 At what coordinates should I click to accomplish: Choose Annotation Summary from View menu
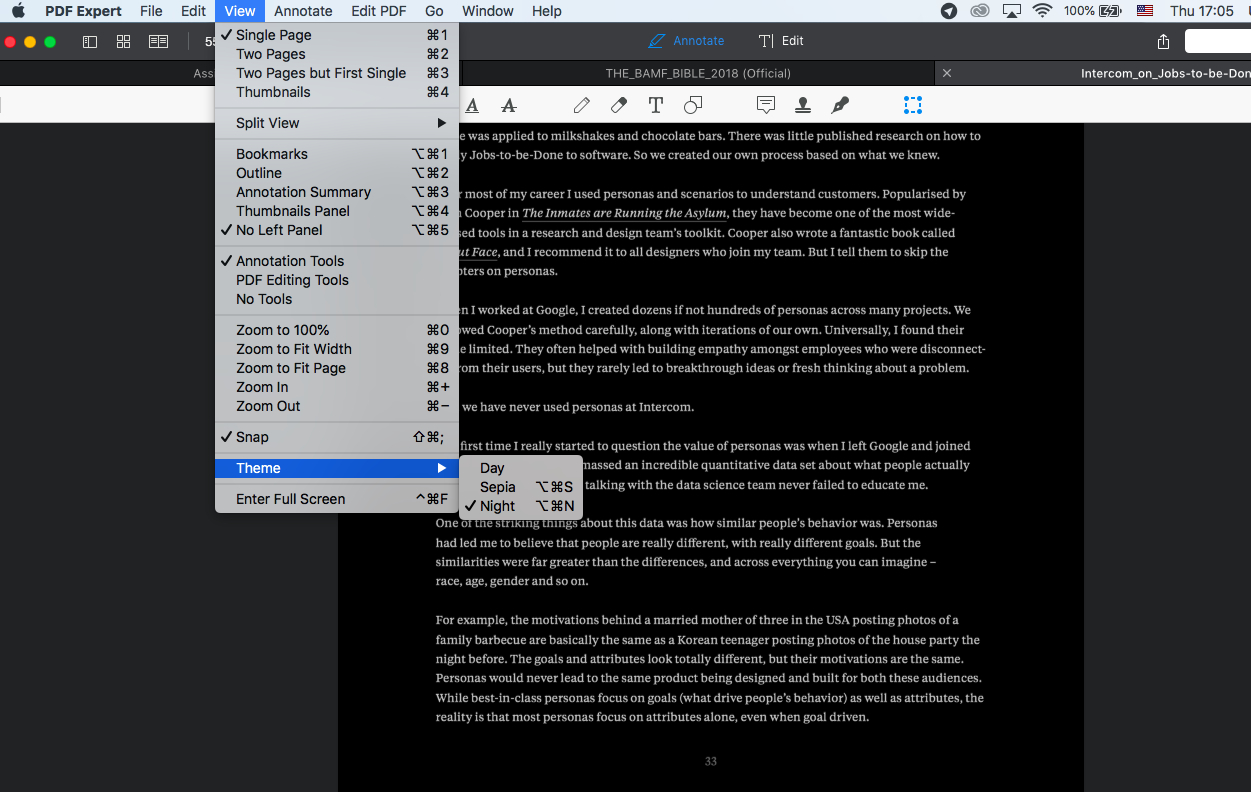[x=303, y=191]
